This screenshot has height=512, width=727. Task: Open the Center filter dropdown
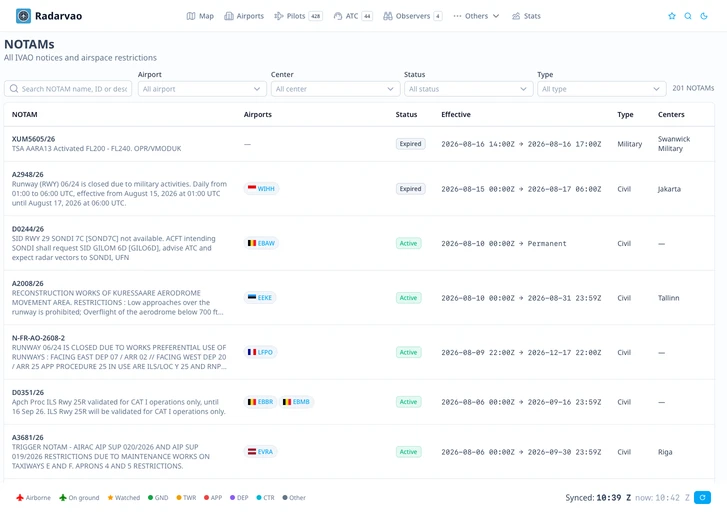point(335,89)
